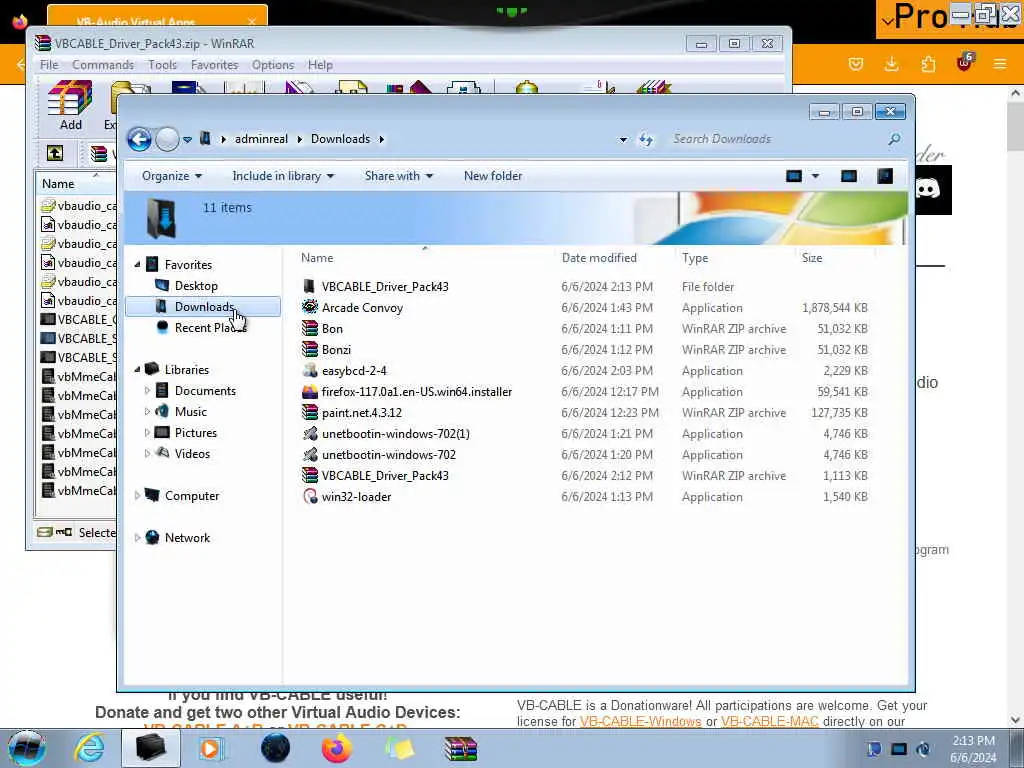Open the Tools menu in WinRAR

pyautogui.click(x=162, y=65)
